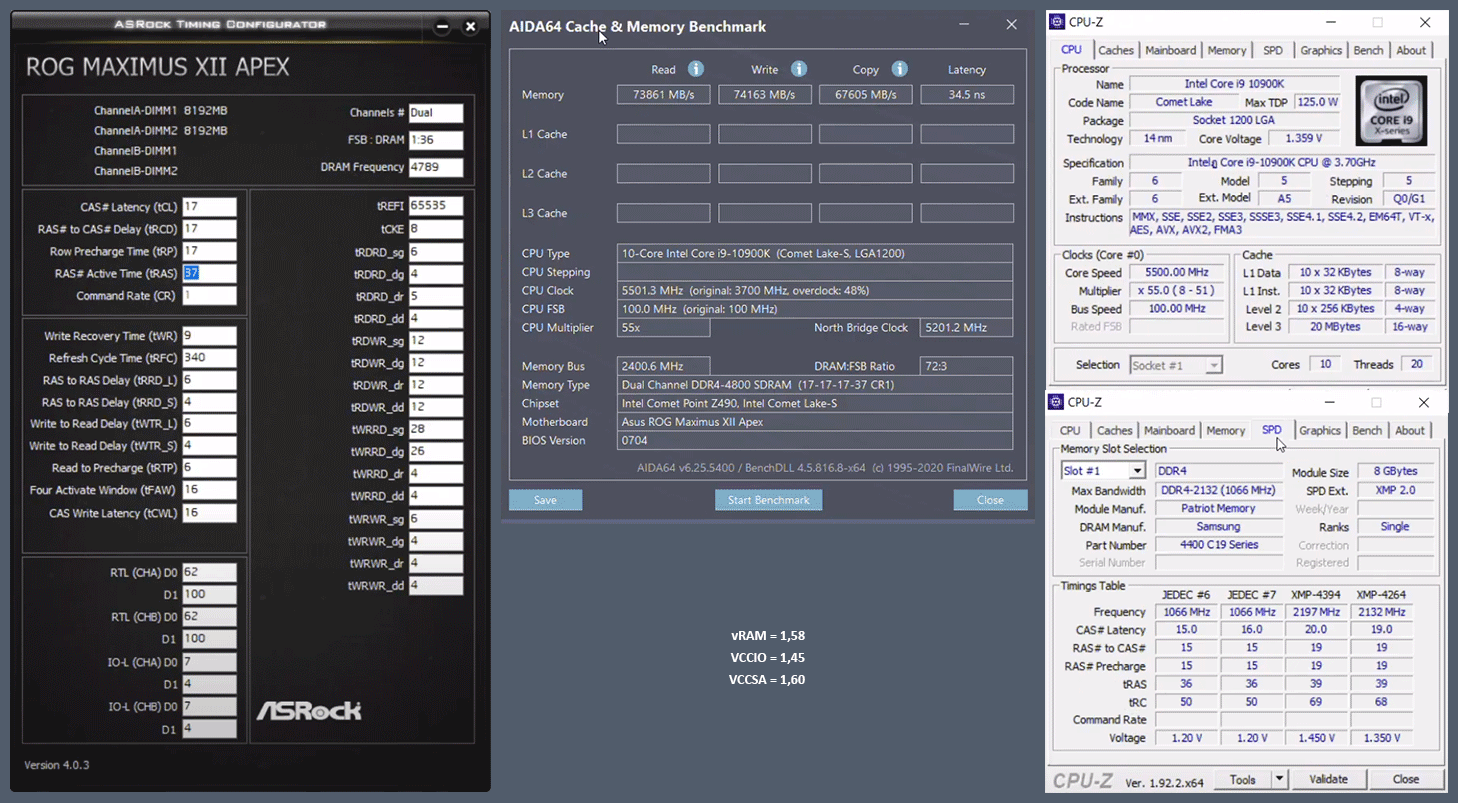Click the Core Speed value 5500.00 MHz
1458x803 pixels.
tap(1178, 272)
